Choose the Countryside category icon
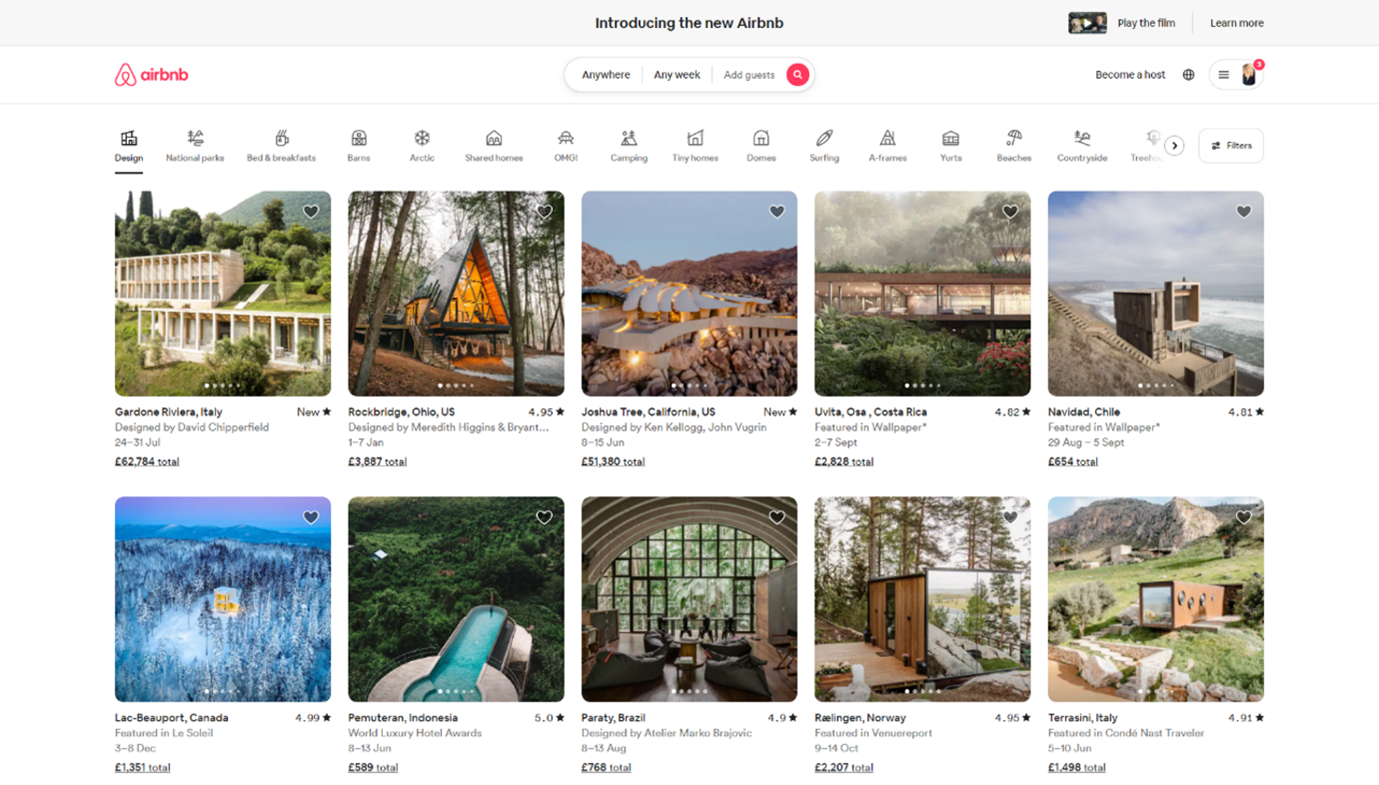Screen dimensions: 1379x785 coord(1082,138)
